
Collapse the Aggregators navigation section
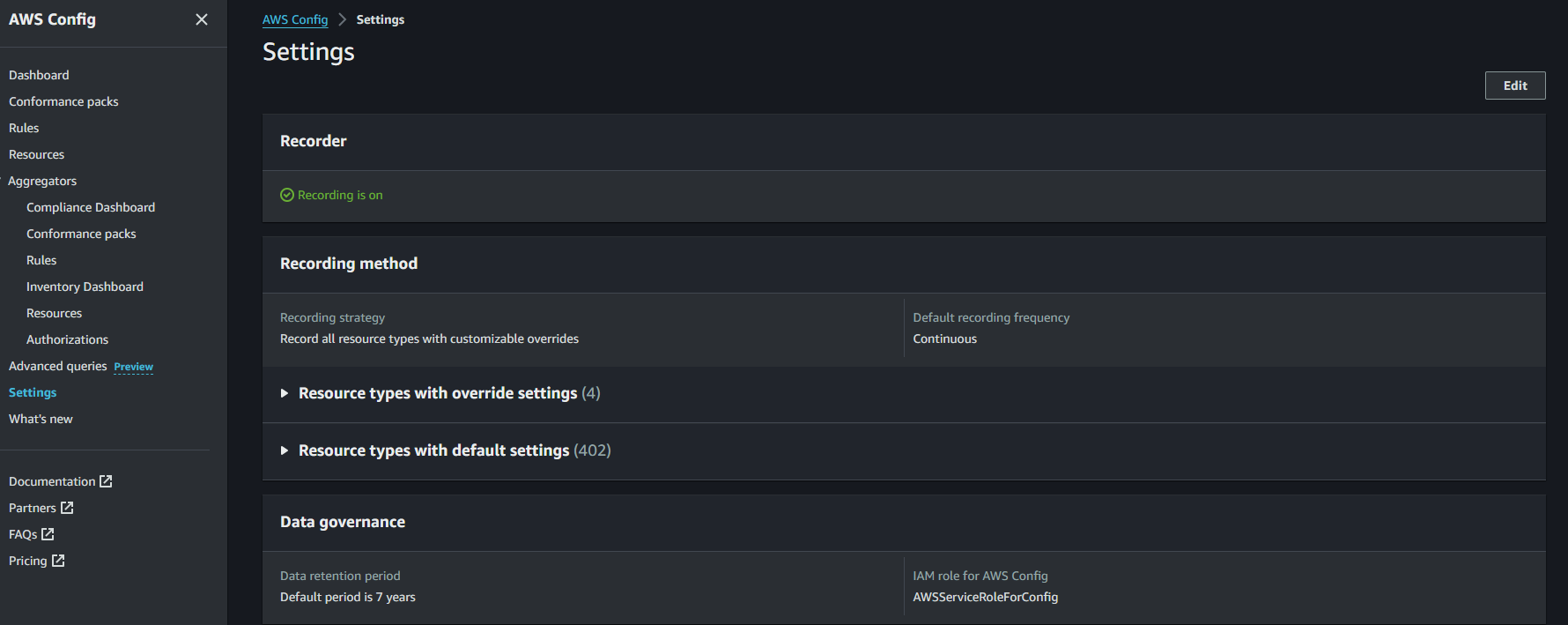click(x=41, y=181)
